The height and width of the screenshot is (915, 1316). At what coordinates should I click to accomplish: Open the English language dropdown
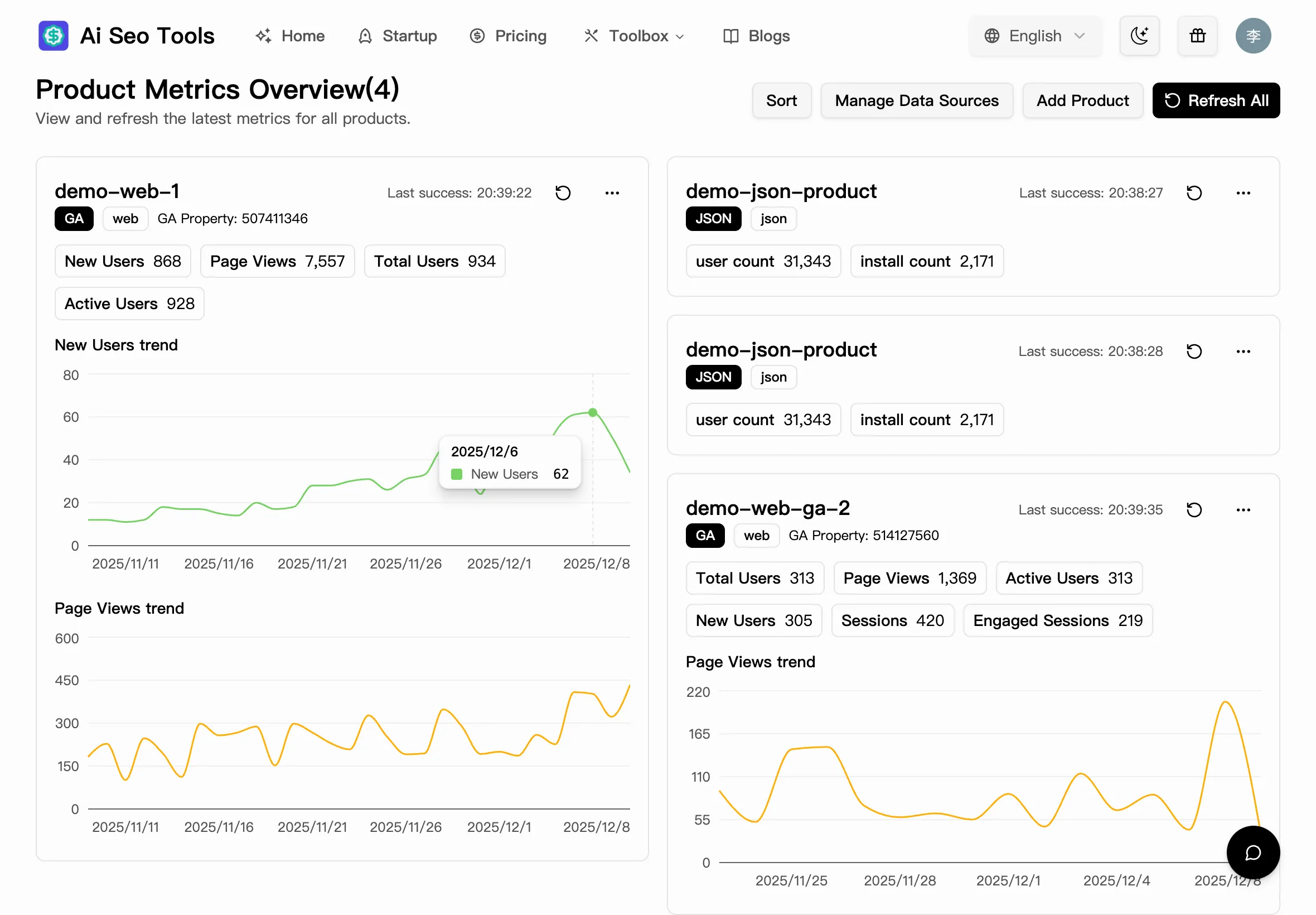pos(1035,36)
